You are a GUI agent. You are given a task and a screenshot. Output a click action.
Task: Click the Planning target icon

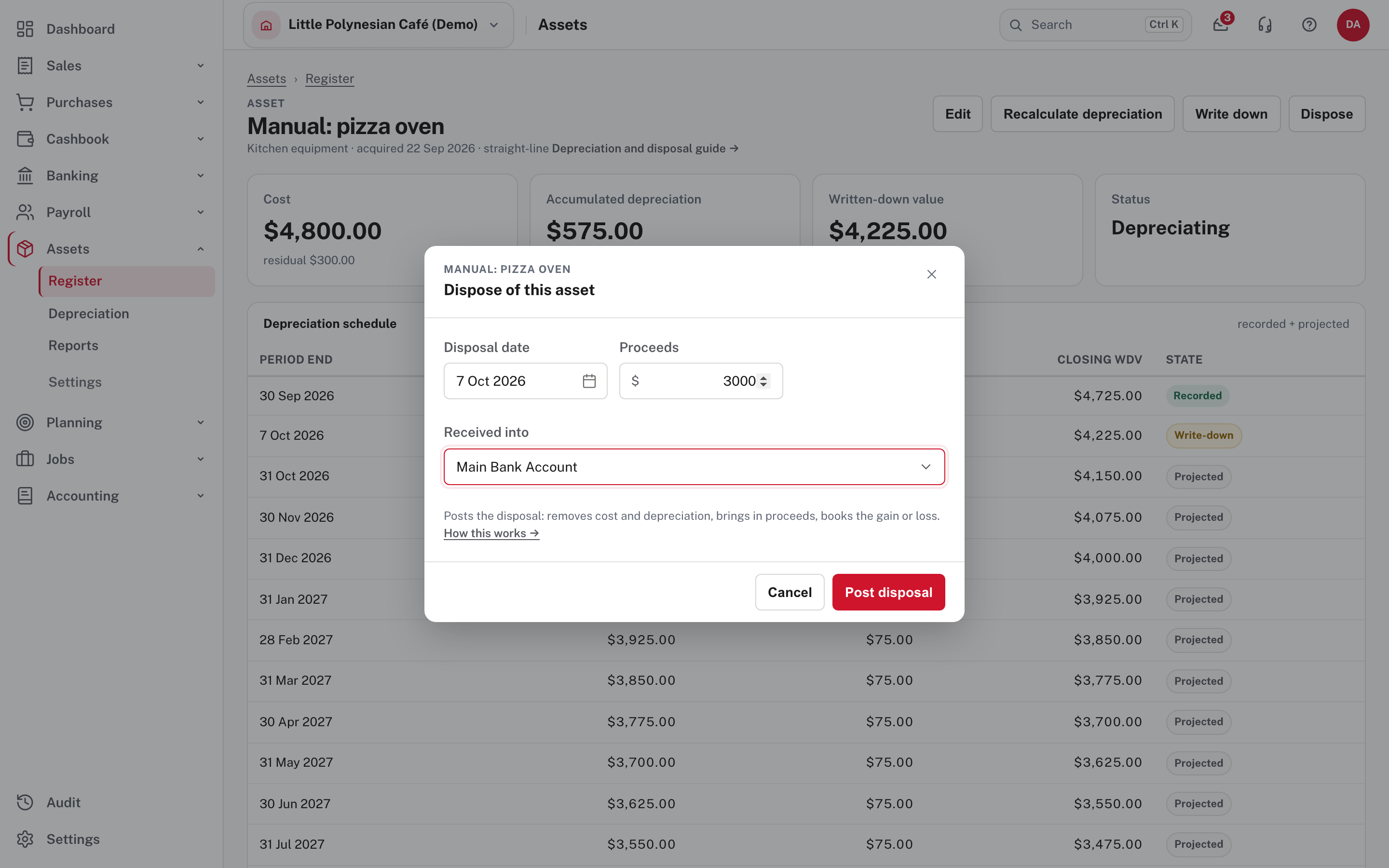tap(25, 422)
